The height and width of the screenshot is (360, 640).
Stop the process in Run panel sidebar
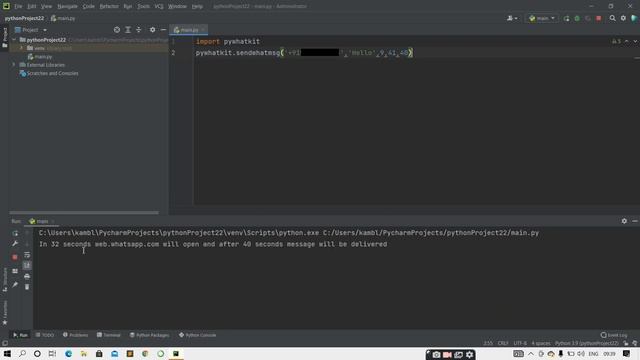tap(15, 257)
